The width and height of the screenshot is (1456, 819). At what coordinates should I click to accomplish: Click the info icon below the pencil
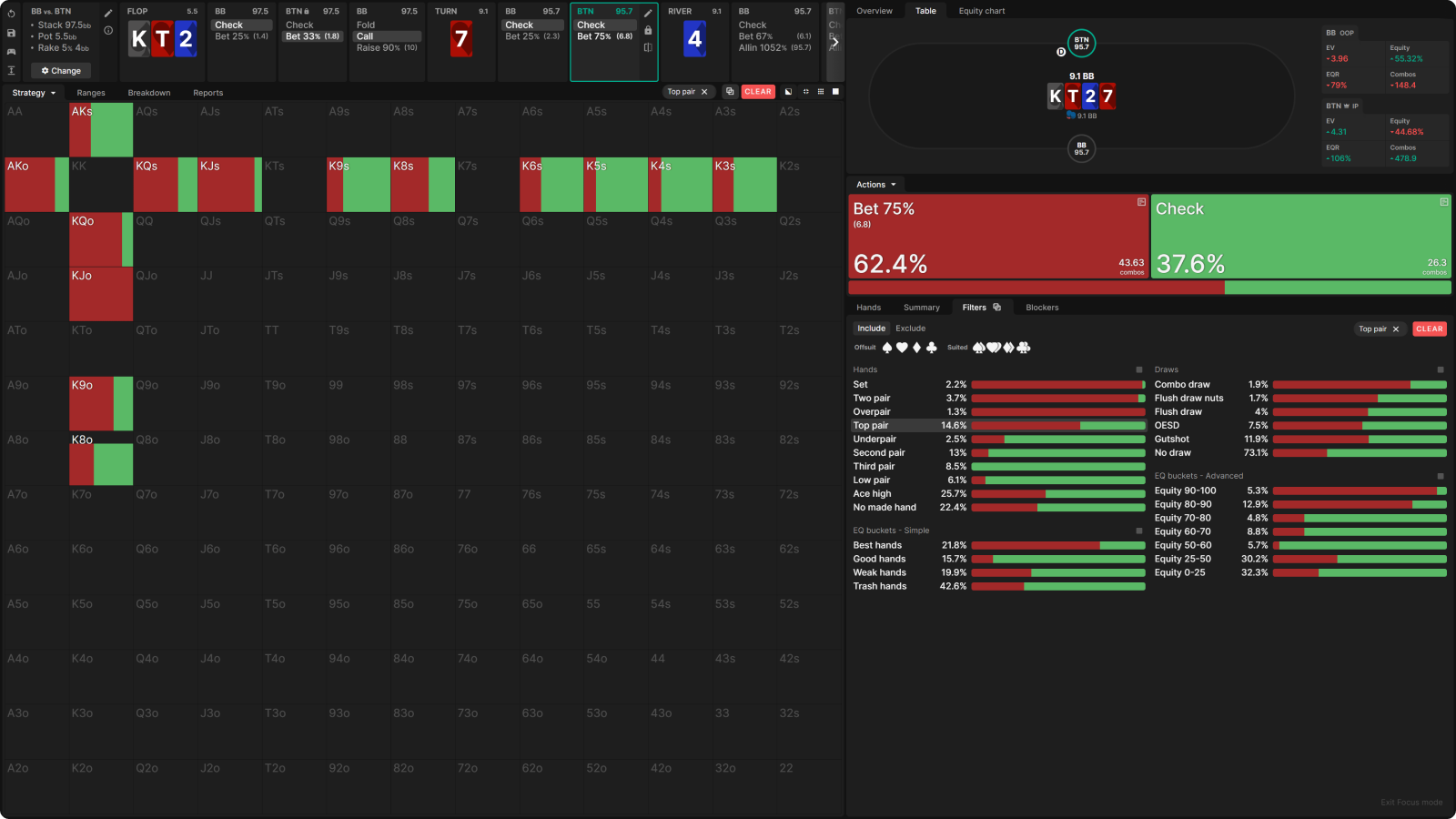(x=108, y=31)
